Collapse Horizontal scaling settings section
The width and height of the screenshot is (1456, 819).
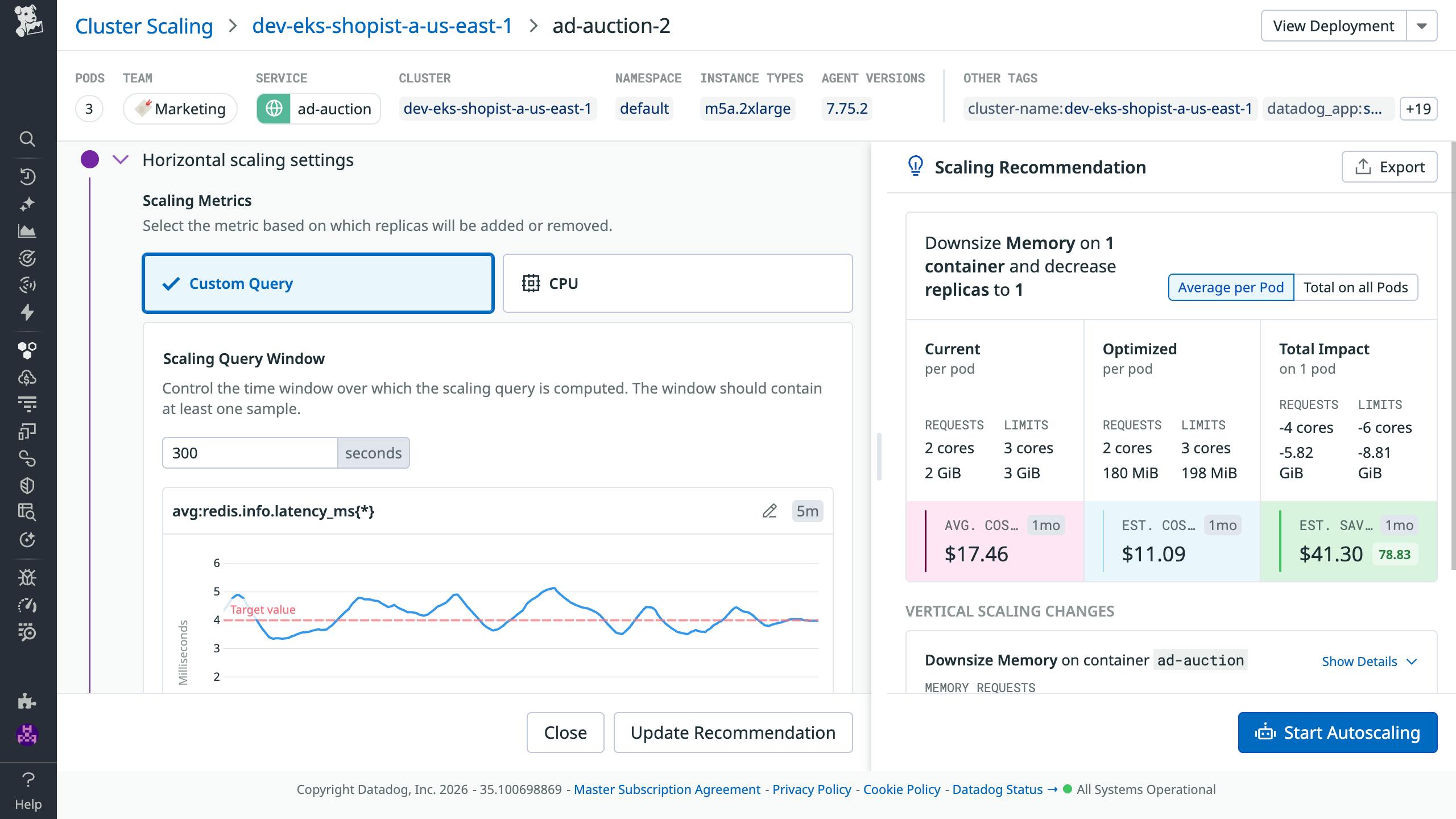point(121,160)
